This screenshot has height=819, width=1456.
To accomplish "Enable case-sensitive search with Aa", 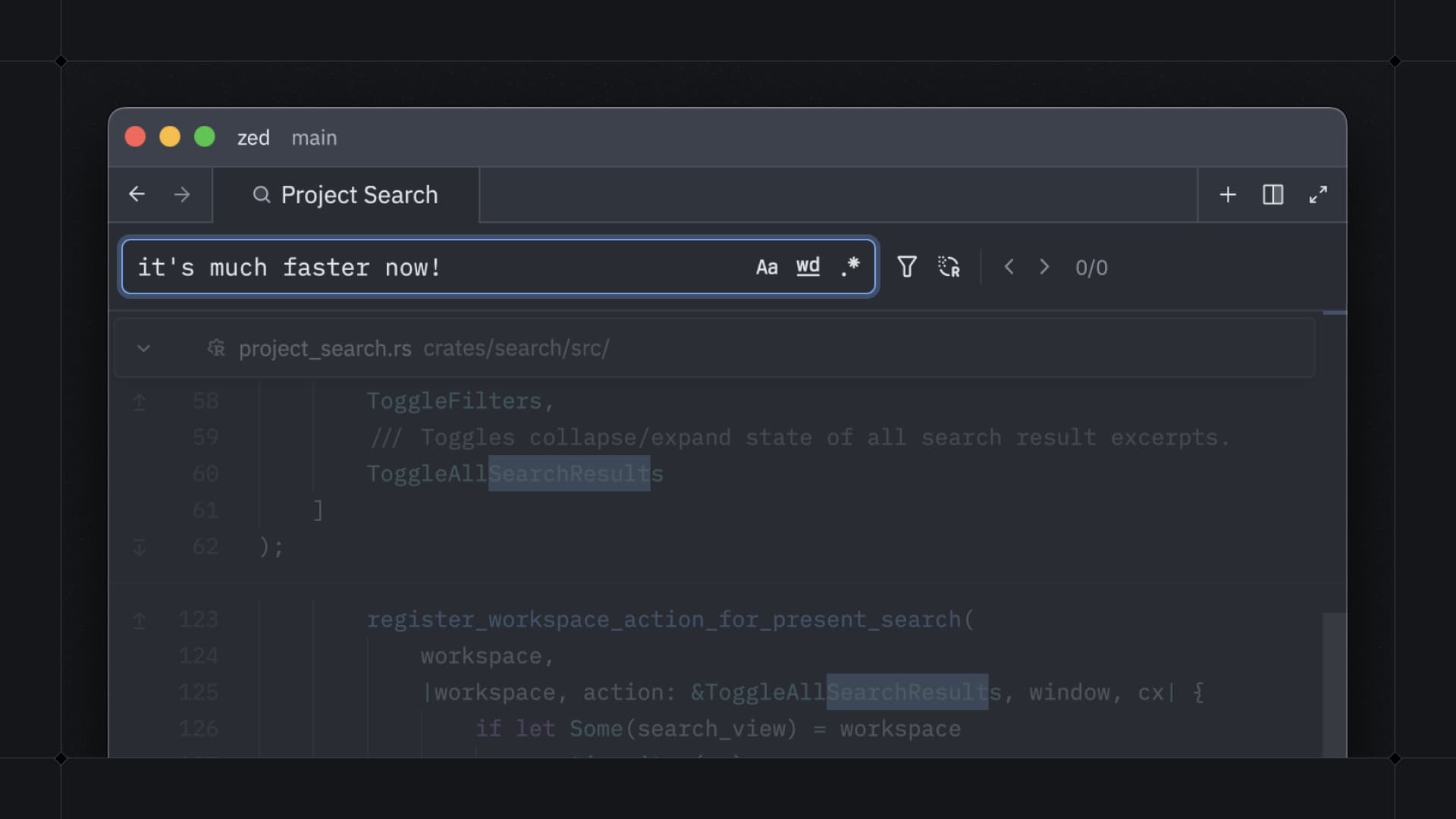I will coord(767,266).
